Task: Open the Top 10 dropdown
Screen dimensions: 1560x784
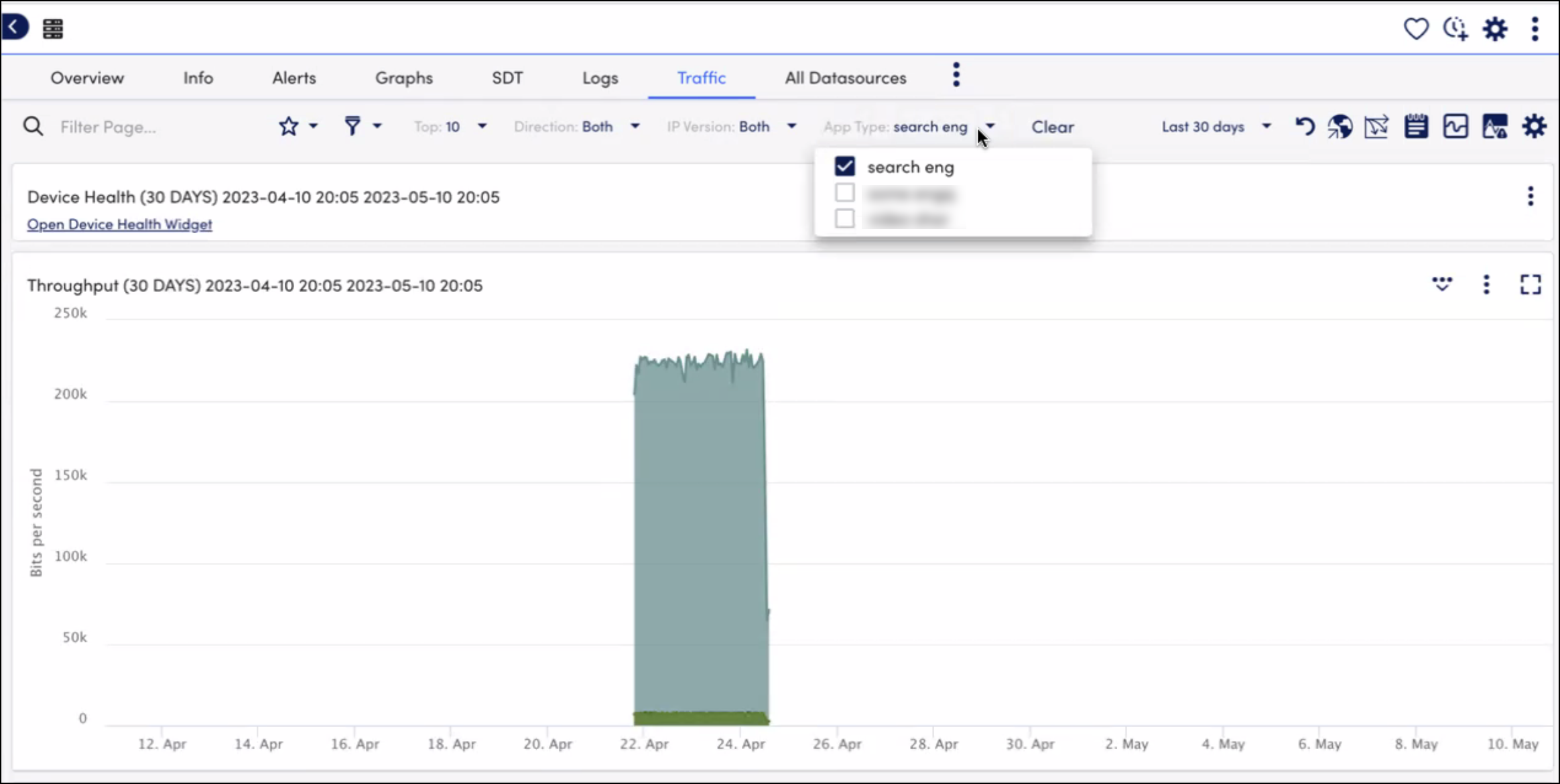Action: (x=450, y=127)
